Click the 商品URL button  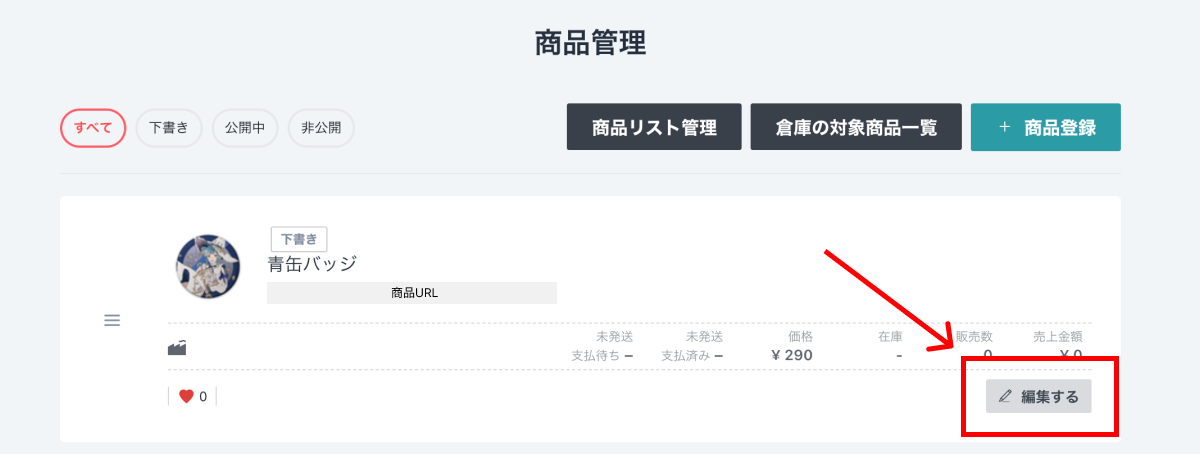click(412, 293)
